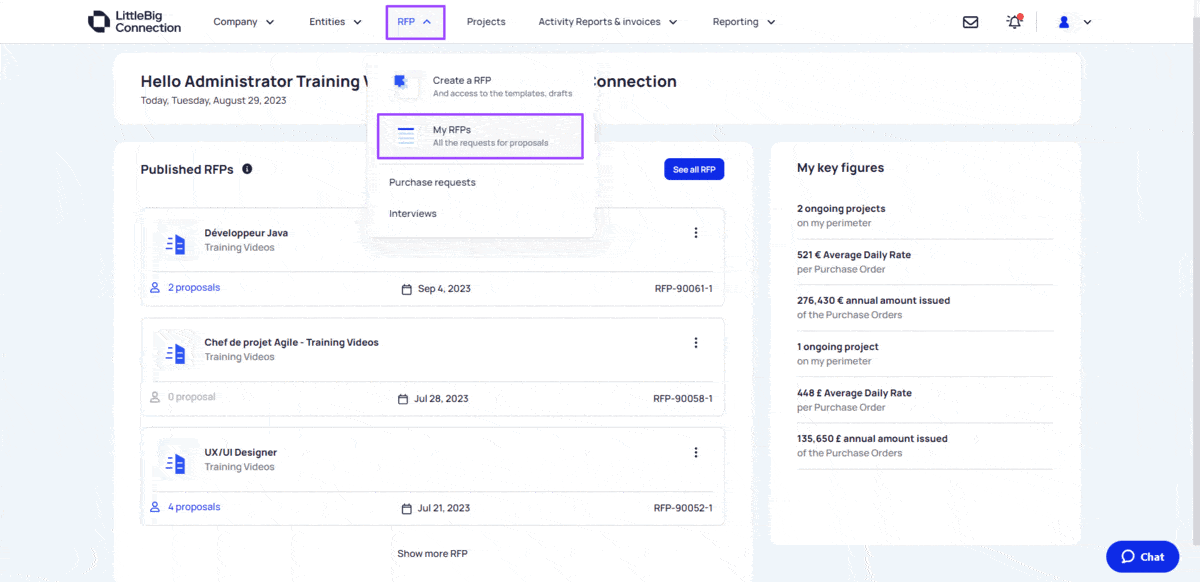Click the calendar icon beside Jul 21, 2023

click(406, 509)
